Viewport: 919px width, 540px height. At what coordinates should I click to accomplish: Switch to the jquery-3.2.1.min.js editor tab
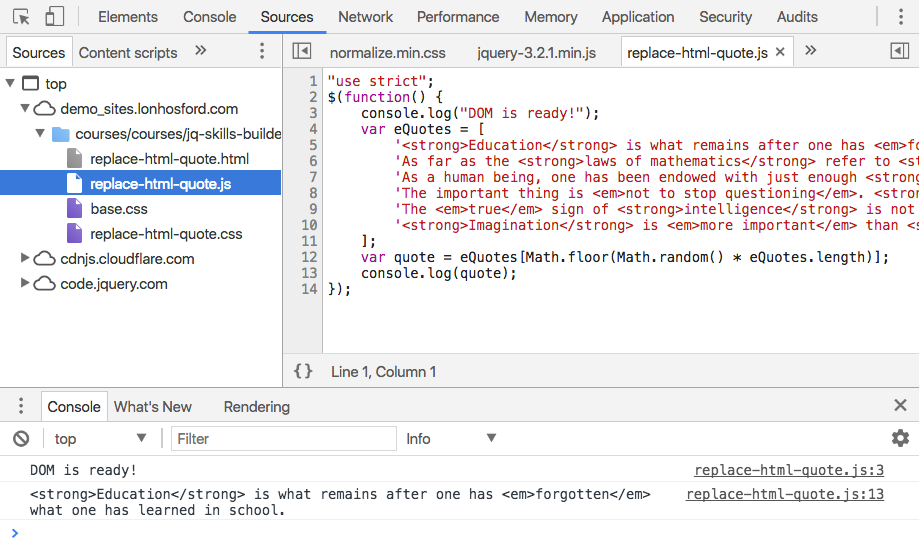click(x=536, y=53)
